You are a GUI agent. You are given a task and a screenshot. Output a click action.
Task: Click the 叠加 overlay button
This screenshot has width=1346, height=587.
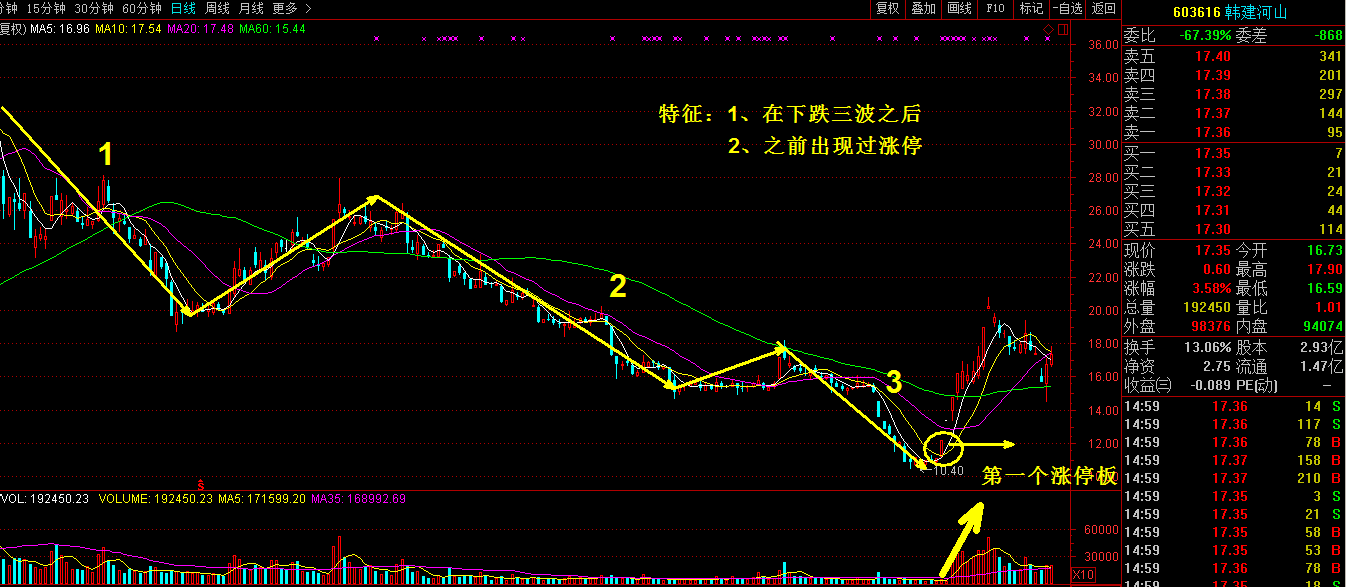923,9
